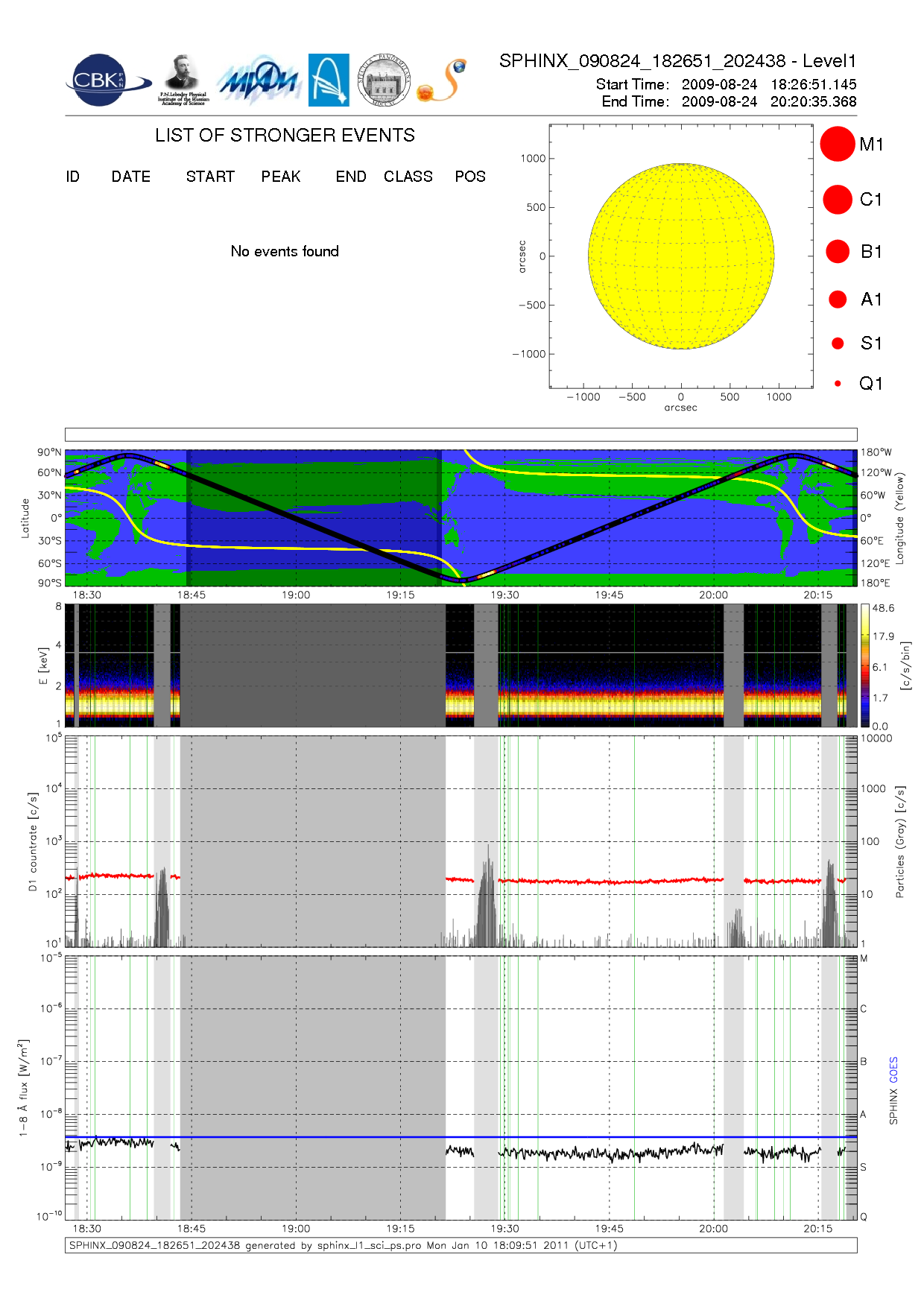Click the CLASS column header

tap(408, 177)
